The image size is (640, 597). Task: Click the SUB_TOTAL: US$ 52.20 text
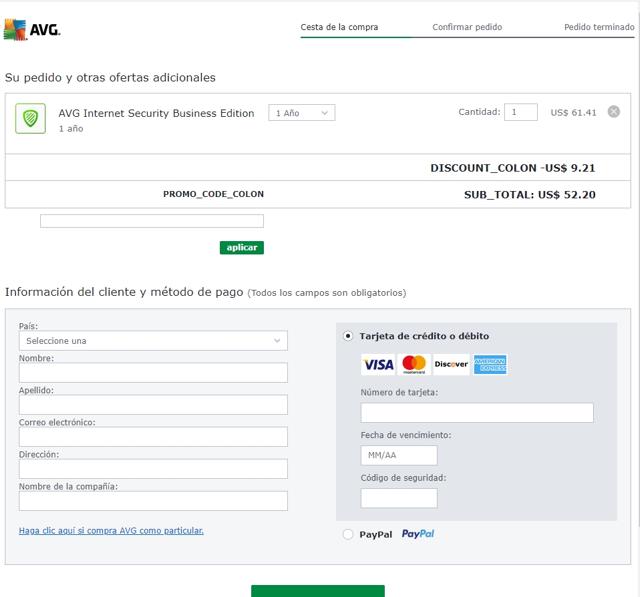[529, 195]
